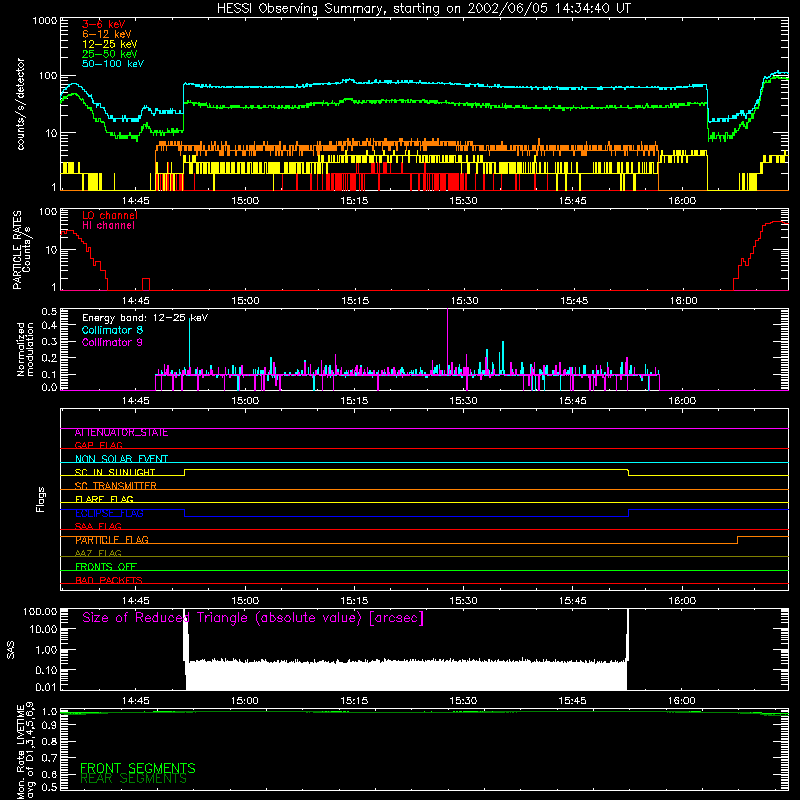Click the HESSI Observing Summary title text
800x800 pixels.
pos(423,9)
